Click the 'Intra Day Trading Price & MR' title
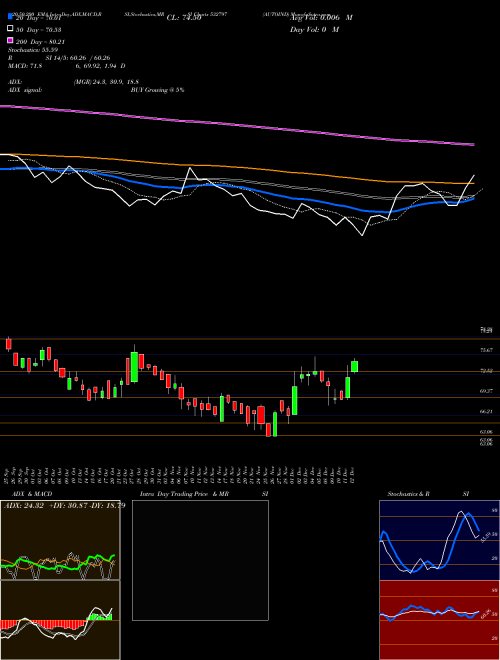 [184, 494]
